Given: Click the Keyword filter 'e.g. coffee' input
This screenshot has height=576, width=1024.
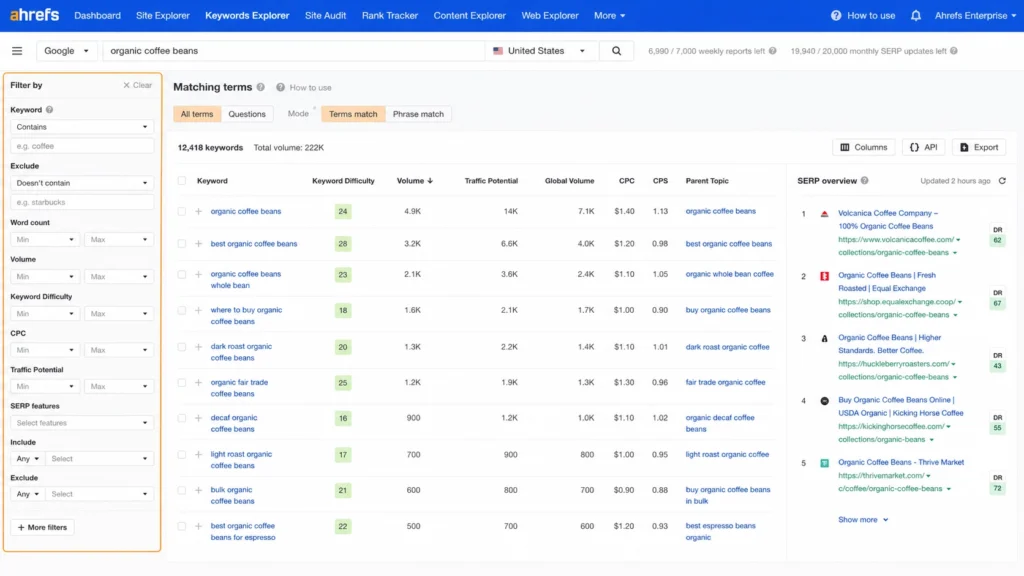Looking at the screenshot, I should [x=82, y=146].
